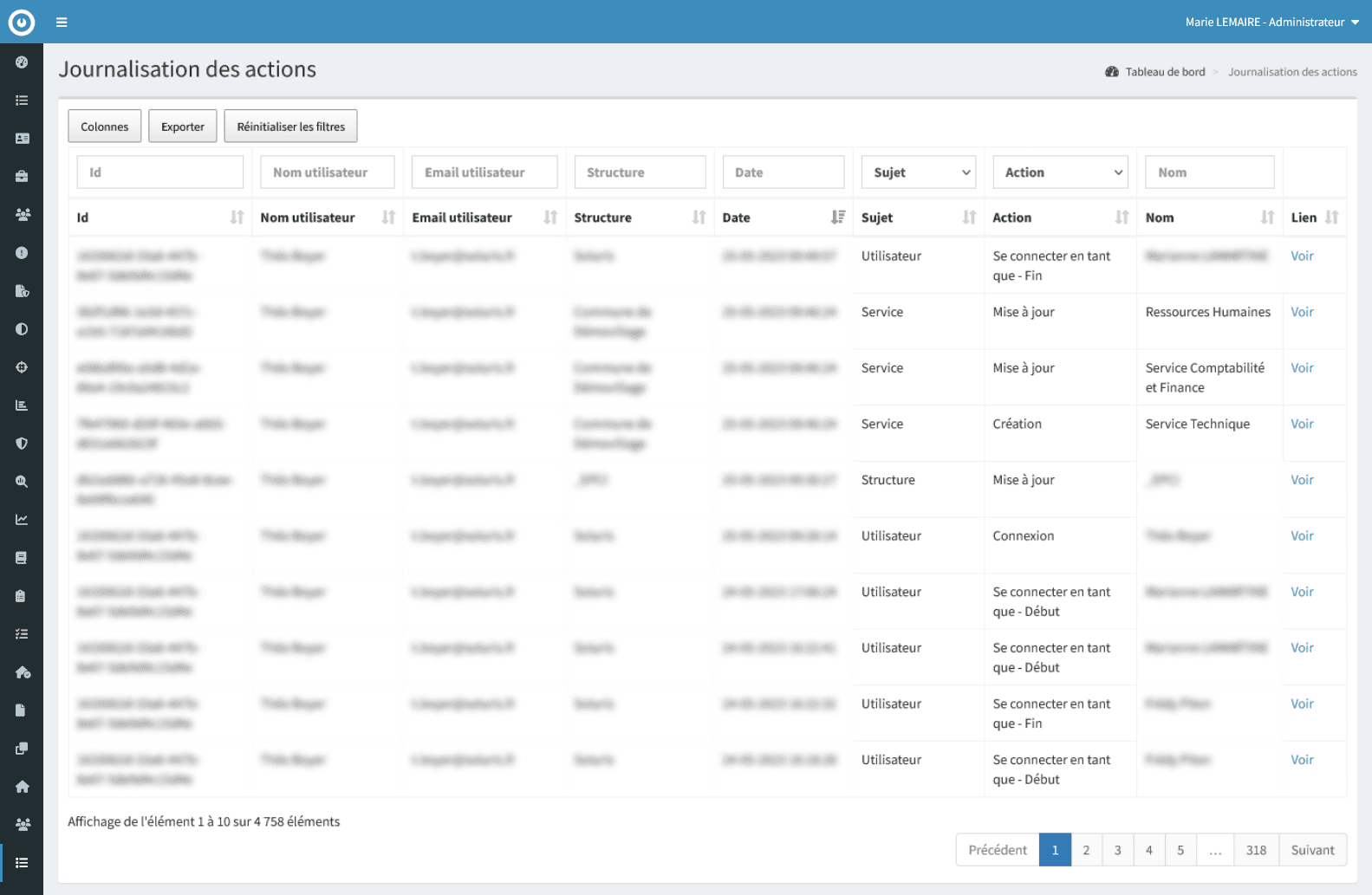
Task: Sort table by Date column
Action: click(x=837, y=217)
